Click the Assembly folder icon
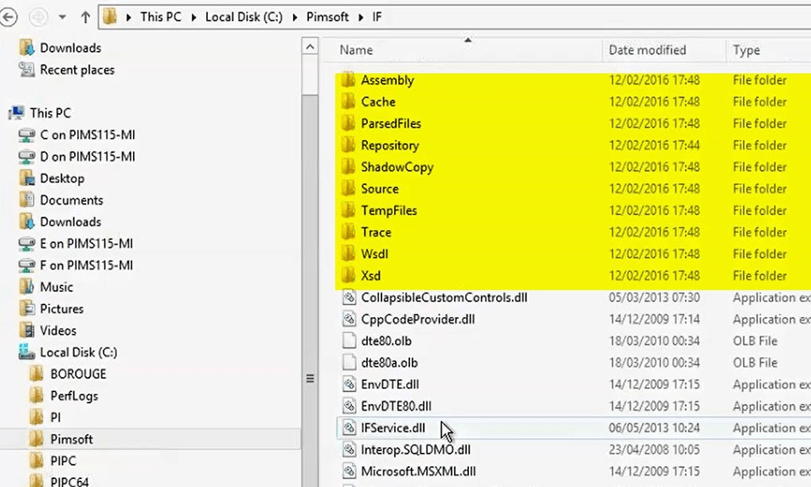811x487 pixels. click(x=349, y=80)
